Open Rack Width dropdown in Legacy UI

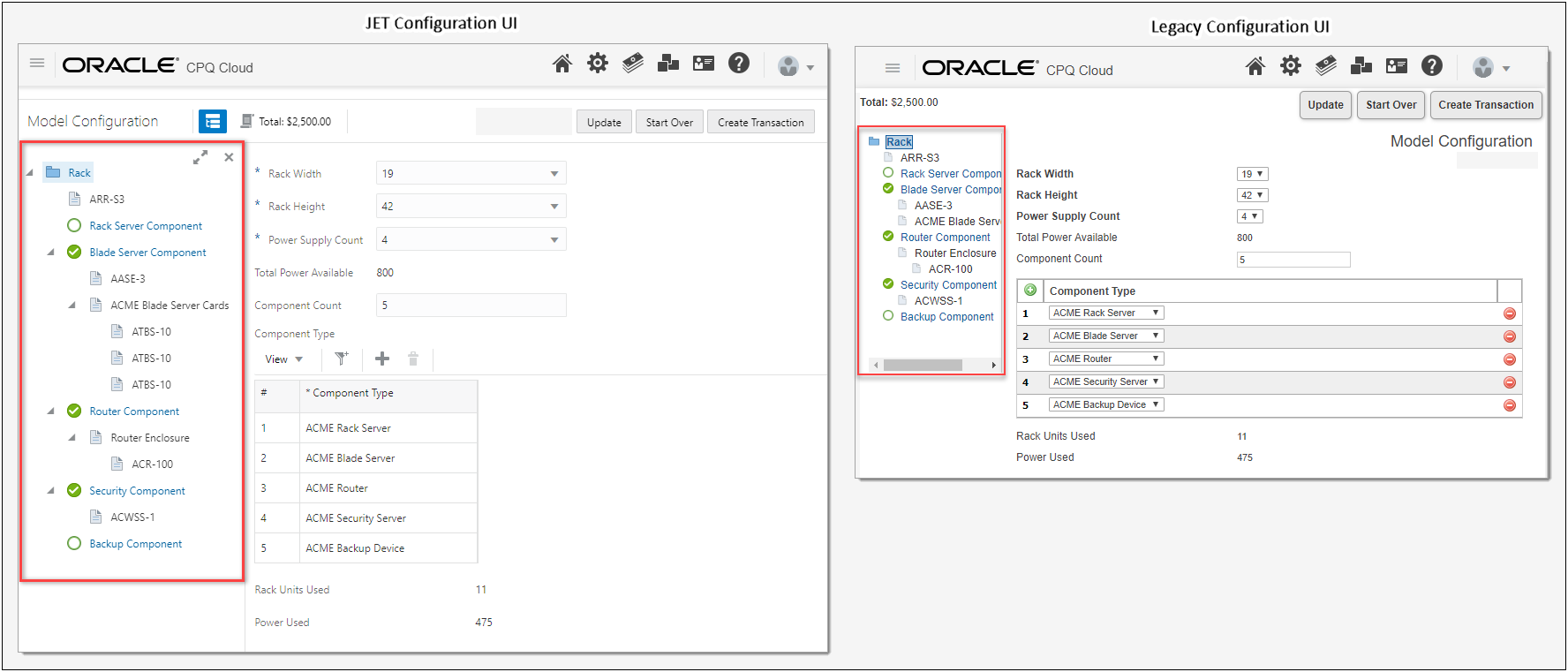[1253, 174]
